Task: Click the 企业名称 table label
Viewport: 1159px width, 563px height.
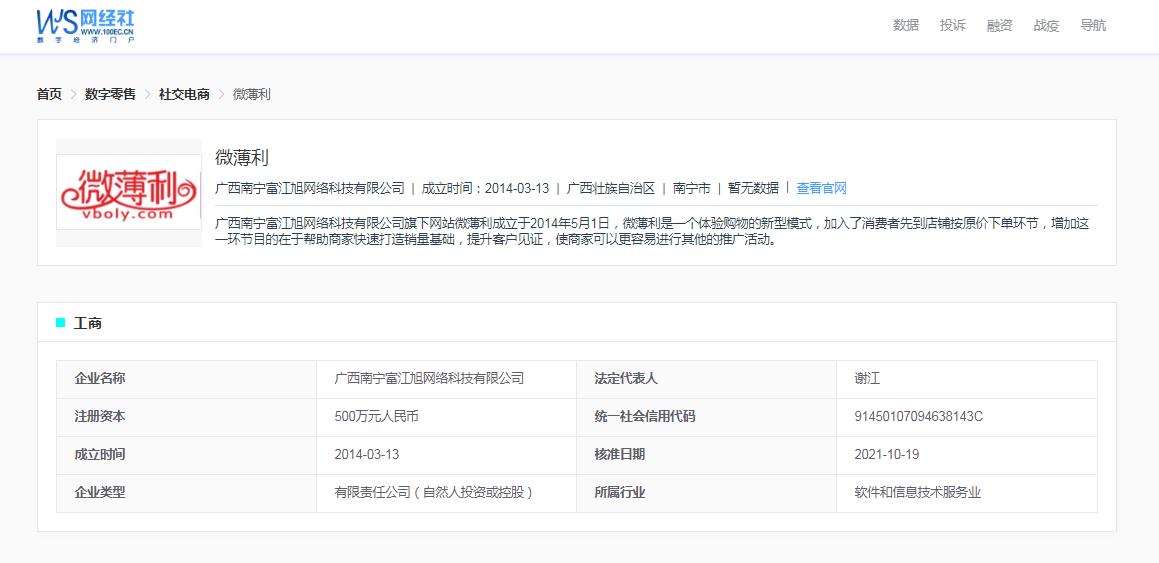Action: (100, 378)
